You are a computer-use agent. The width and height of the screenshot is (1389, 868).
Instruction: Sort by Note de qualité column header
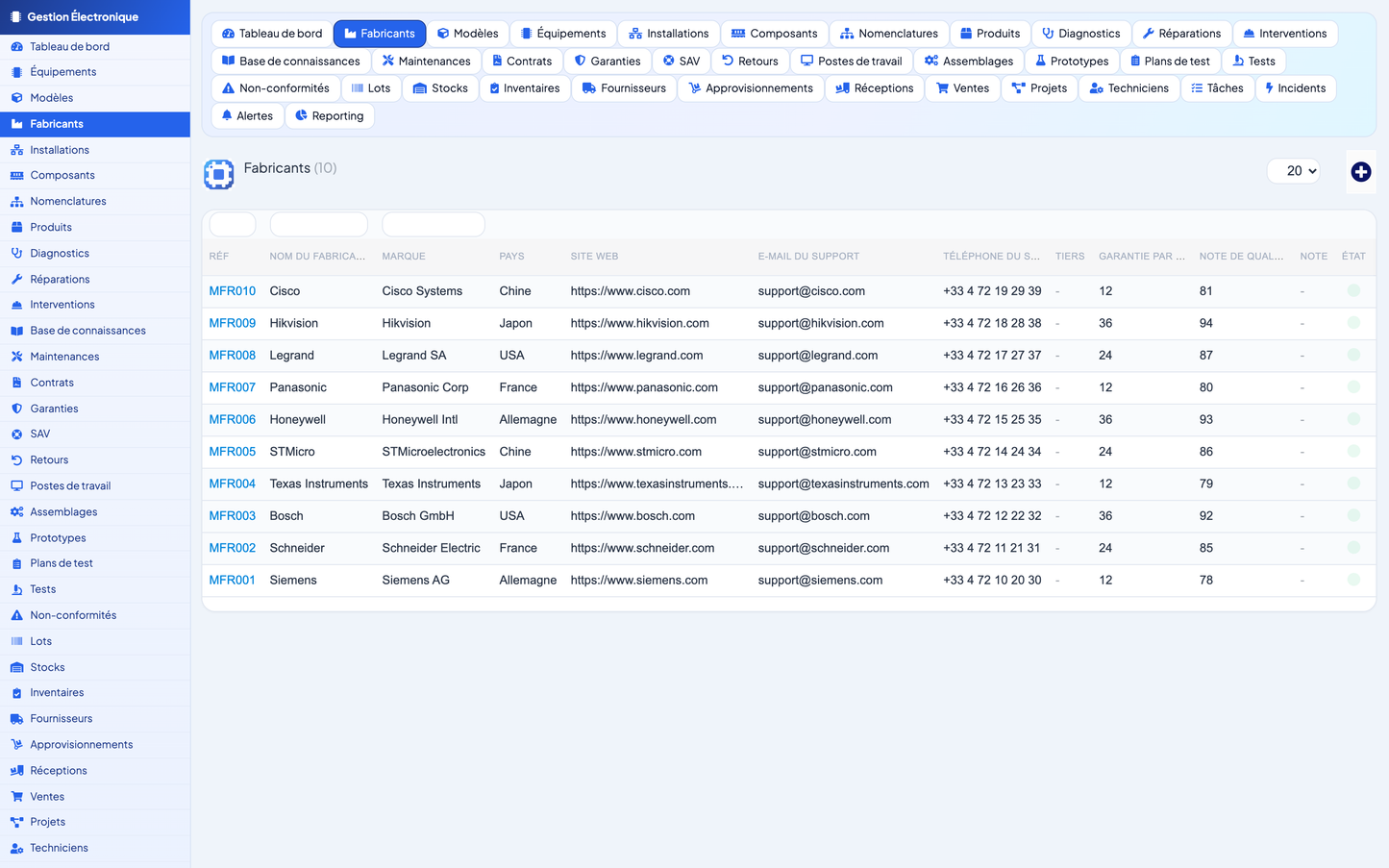pos(1241,257)
